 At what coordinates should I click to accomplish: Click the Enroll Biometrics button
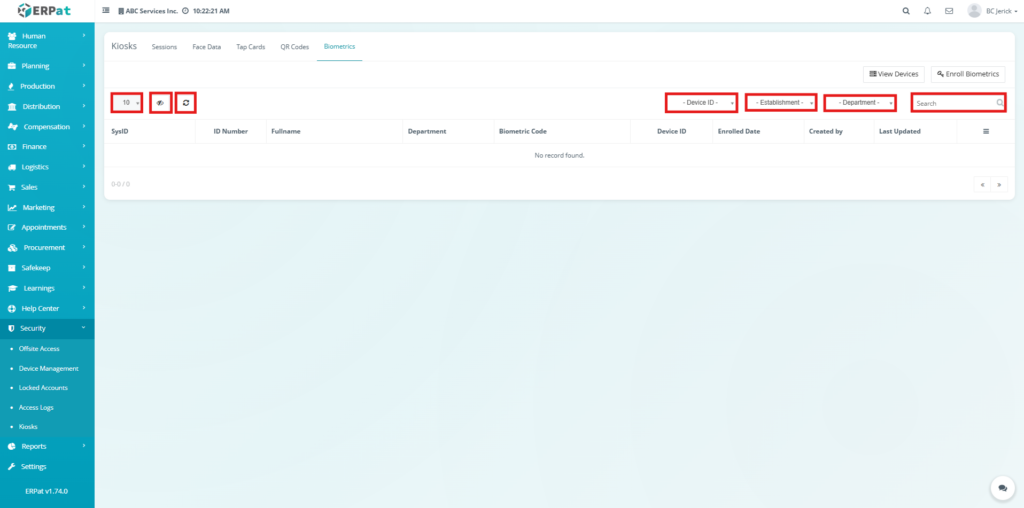tap(968, 74)
